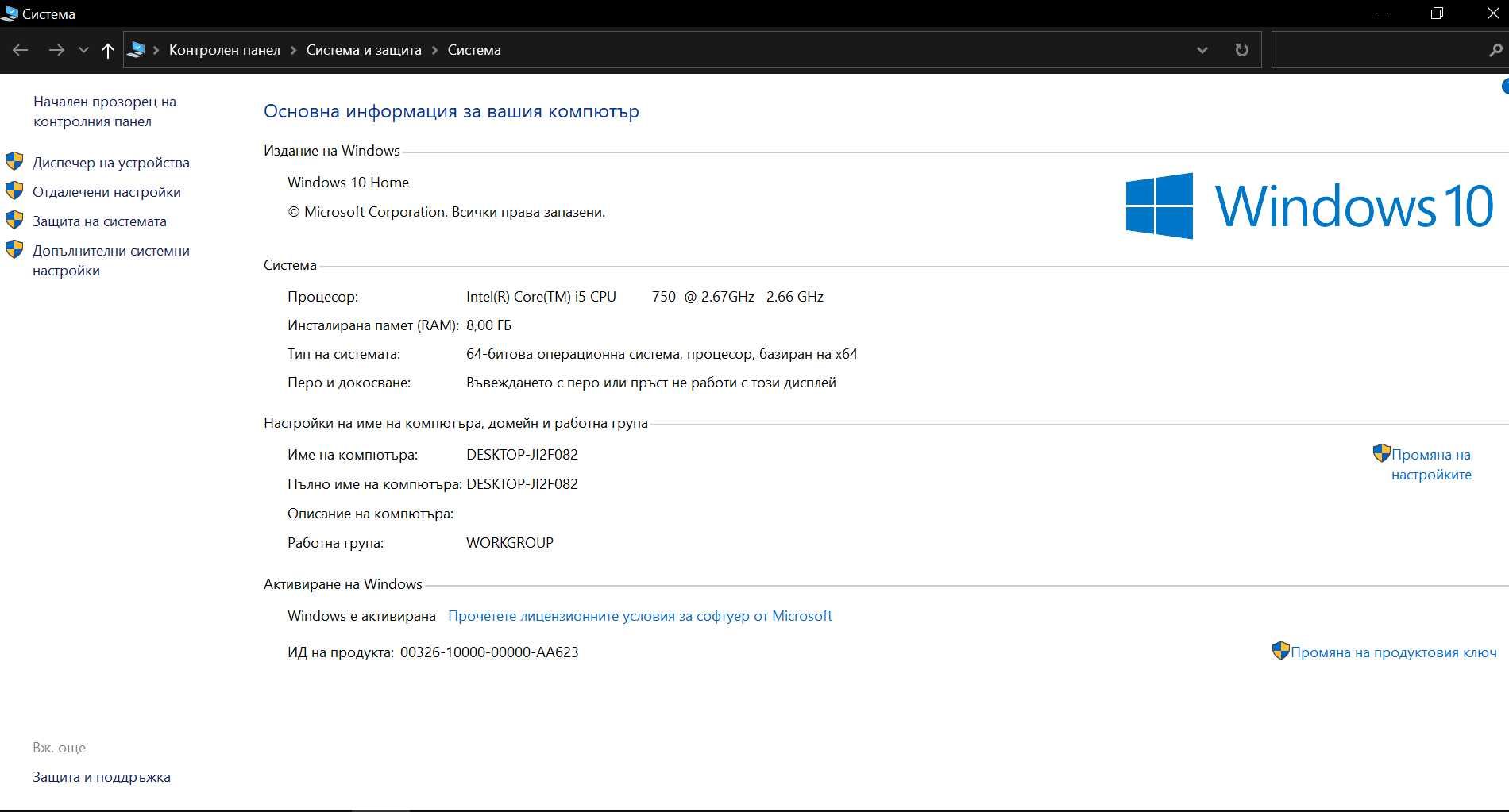Screen dimensions: 1509x812
Task: Select the WORKGROUP value
Action: pyautogui.click(x=509, y=543)
